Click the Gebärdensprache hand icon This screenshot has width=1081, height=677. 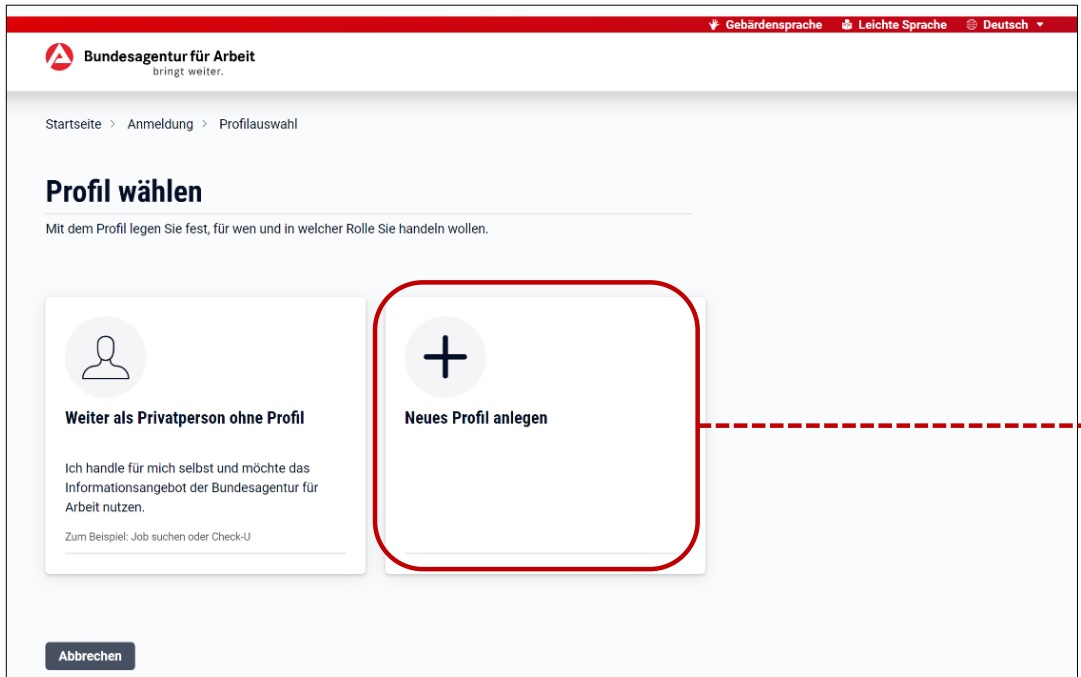714,25
